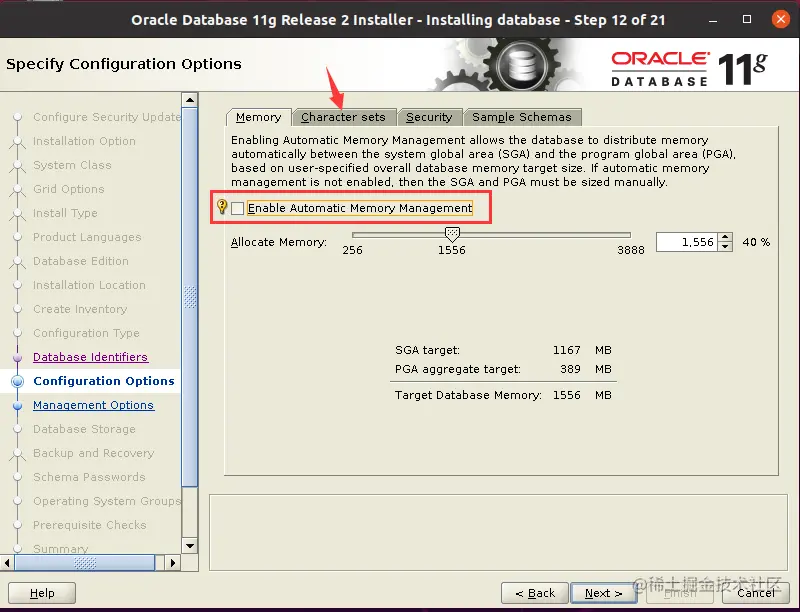Click the Configuration Options step bullet icon
800x612 pixels.
point(17,381)
